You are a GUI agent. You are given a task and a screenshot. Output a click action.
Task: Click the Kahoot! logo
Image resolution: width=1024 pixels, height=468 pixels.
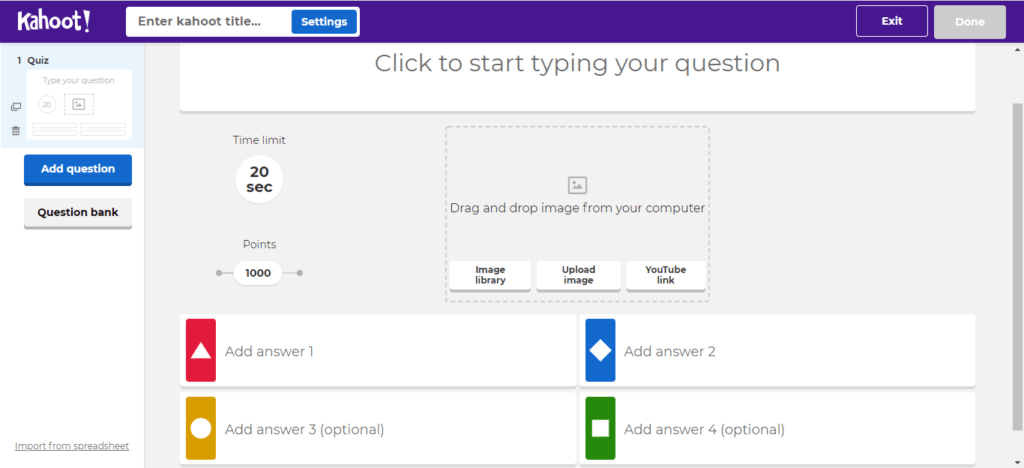pos(54,21)
